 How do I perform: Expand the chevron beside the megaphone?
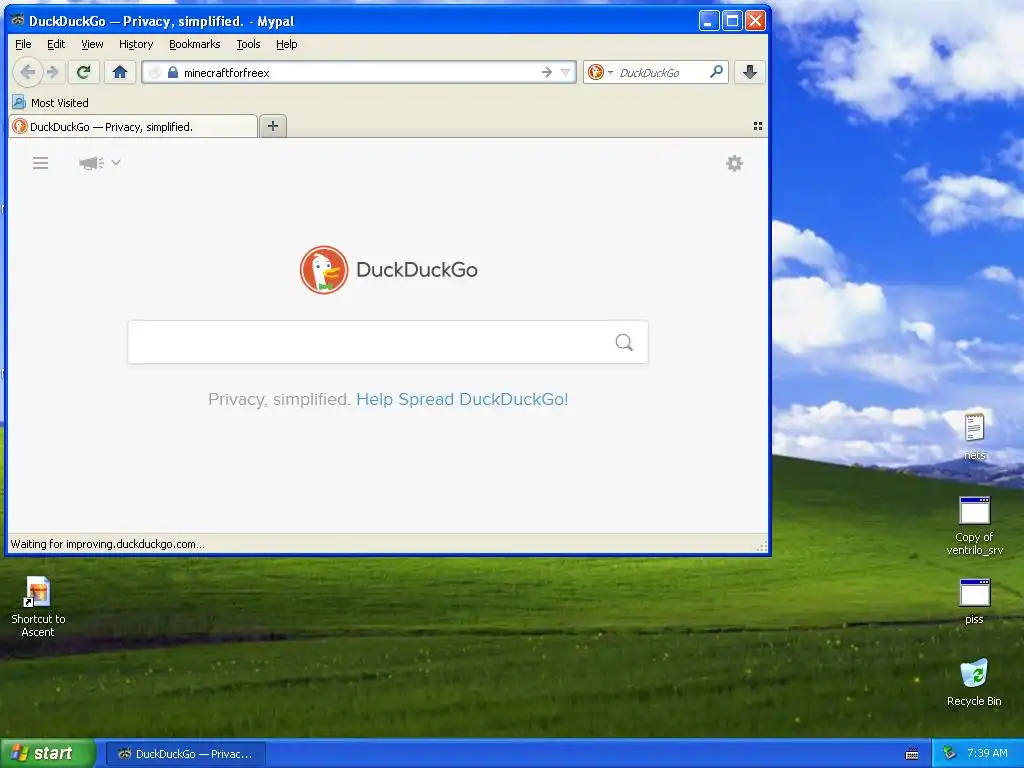[x=116, y=162]
